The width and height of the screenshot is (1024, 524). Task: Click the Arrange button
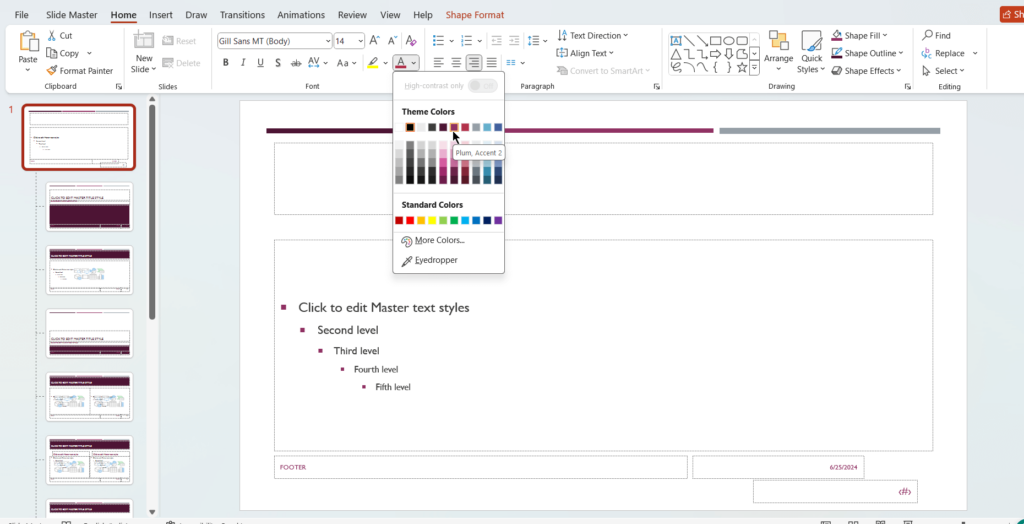(x=778, y=49)
